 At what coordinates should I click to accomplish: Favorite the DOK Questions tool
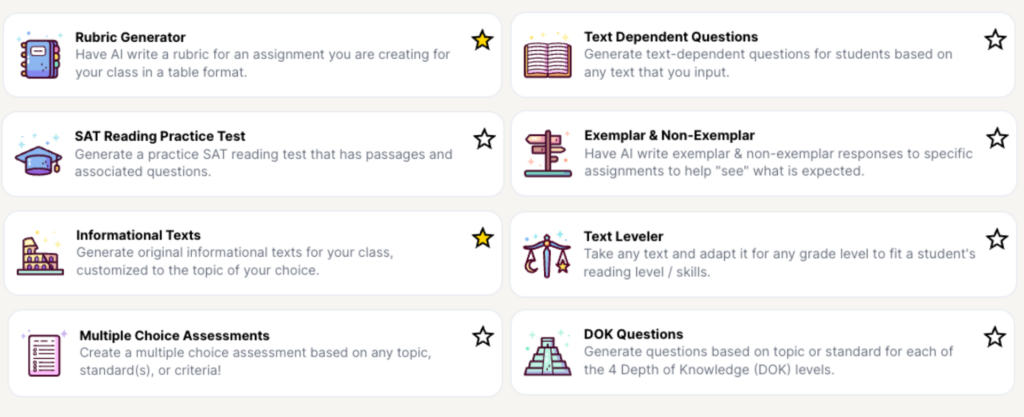point(995,337)
